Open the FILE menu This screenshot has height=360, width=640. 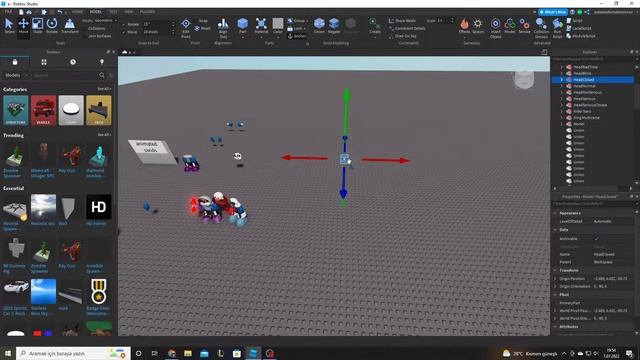point(8,12)
